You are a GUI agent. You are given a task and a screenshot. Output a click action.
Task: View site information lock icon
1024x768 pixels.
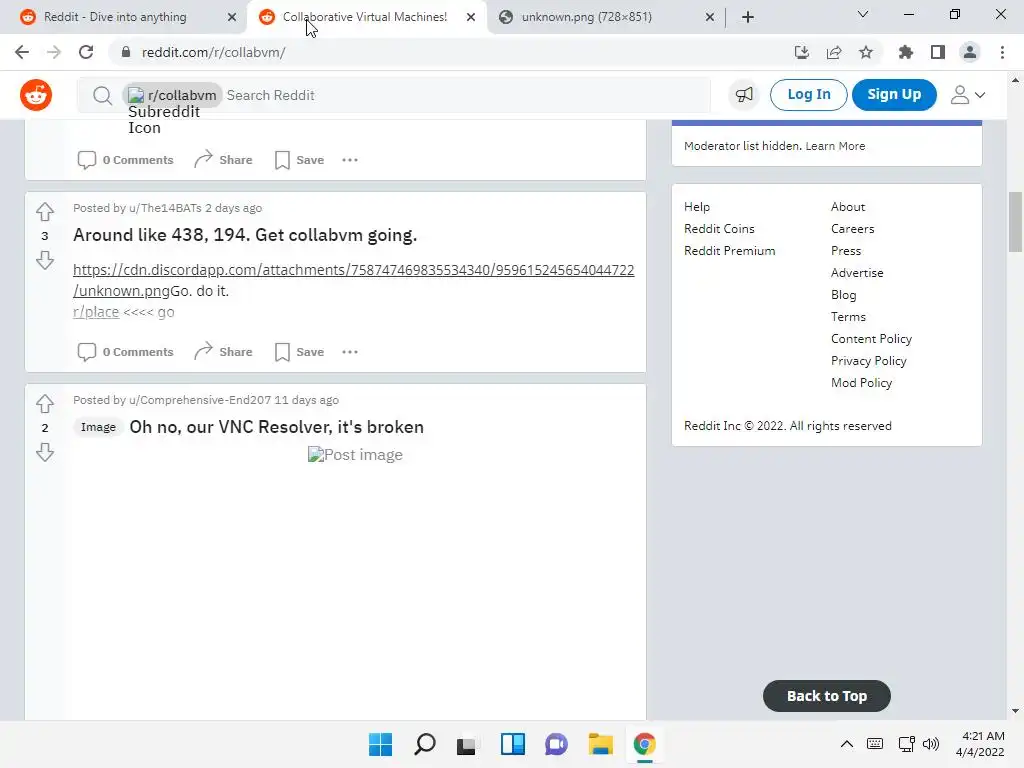126,52
